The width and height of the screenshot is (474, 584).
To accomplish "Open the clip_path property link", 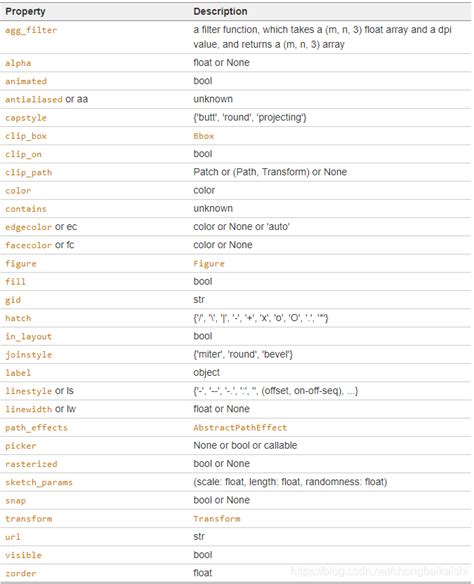I will pyautogui.click(x=28, y=172).
